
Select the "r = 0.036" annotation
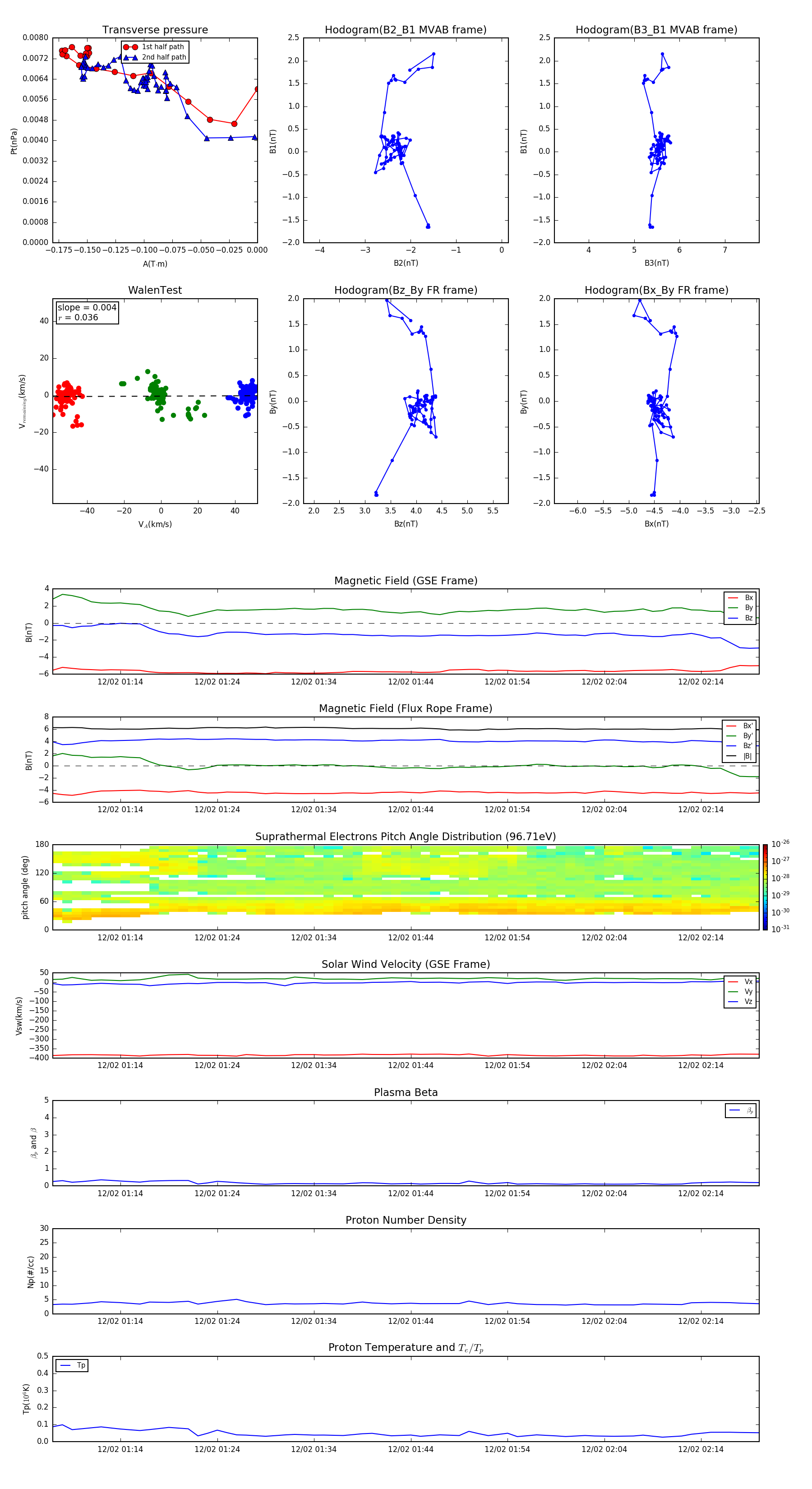[78, 317]
